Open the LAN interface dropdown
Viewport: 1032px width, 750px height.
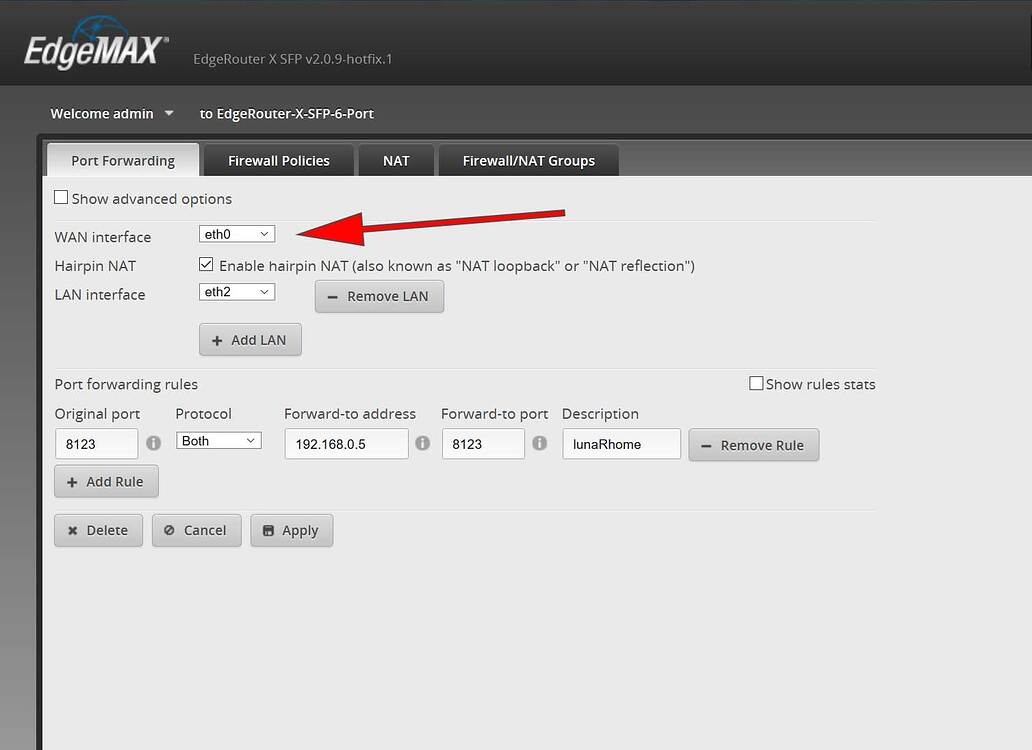[x=236, y=291]
